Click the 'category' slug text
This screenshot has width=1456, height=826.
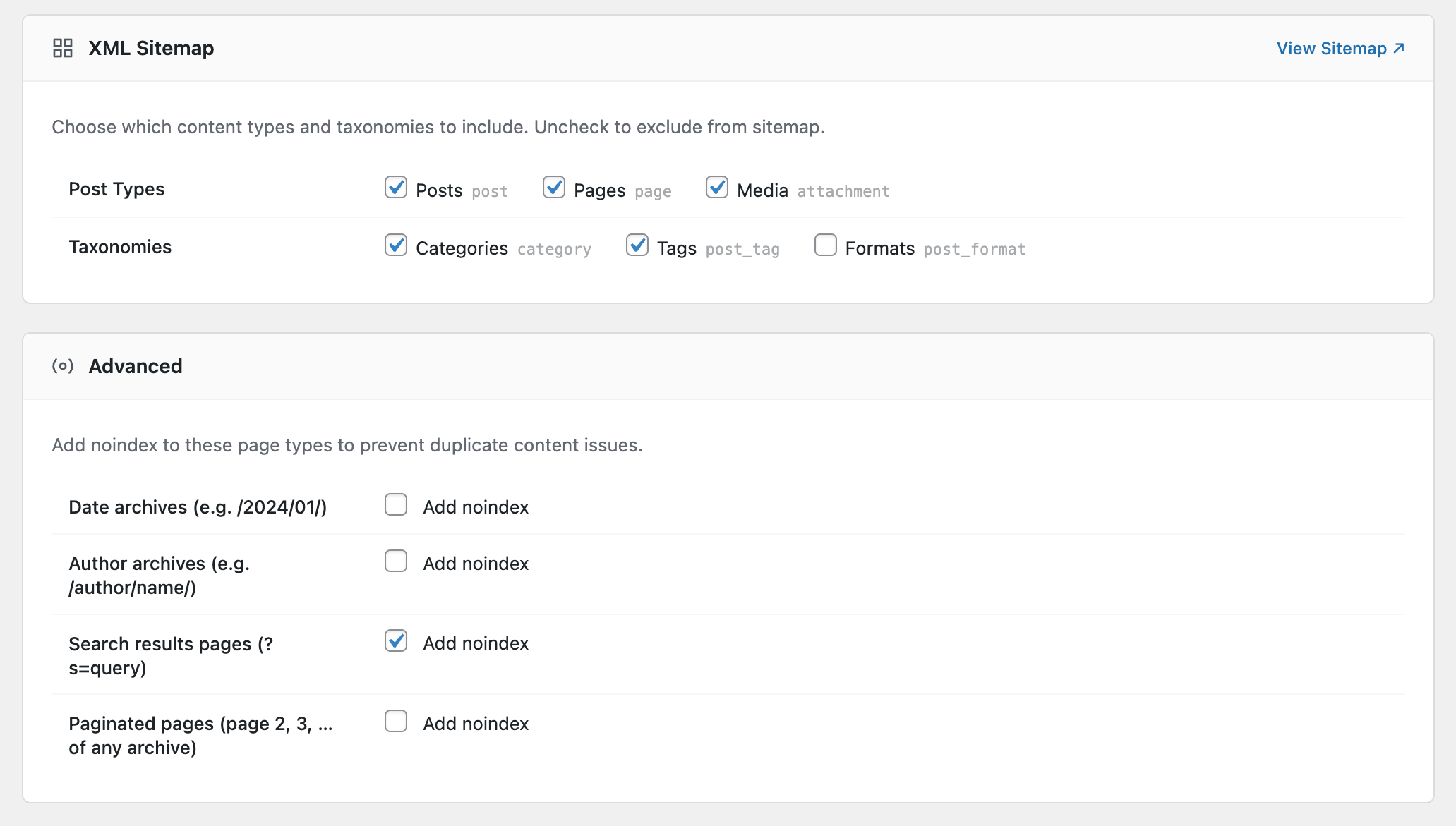point(554,249)
